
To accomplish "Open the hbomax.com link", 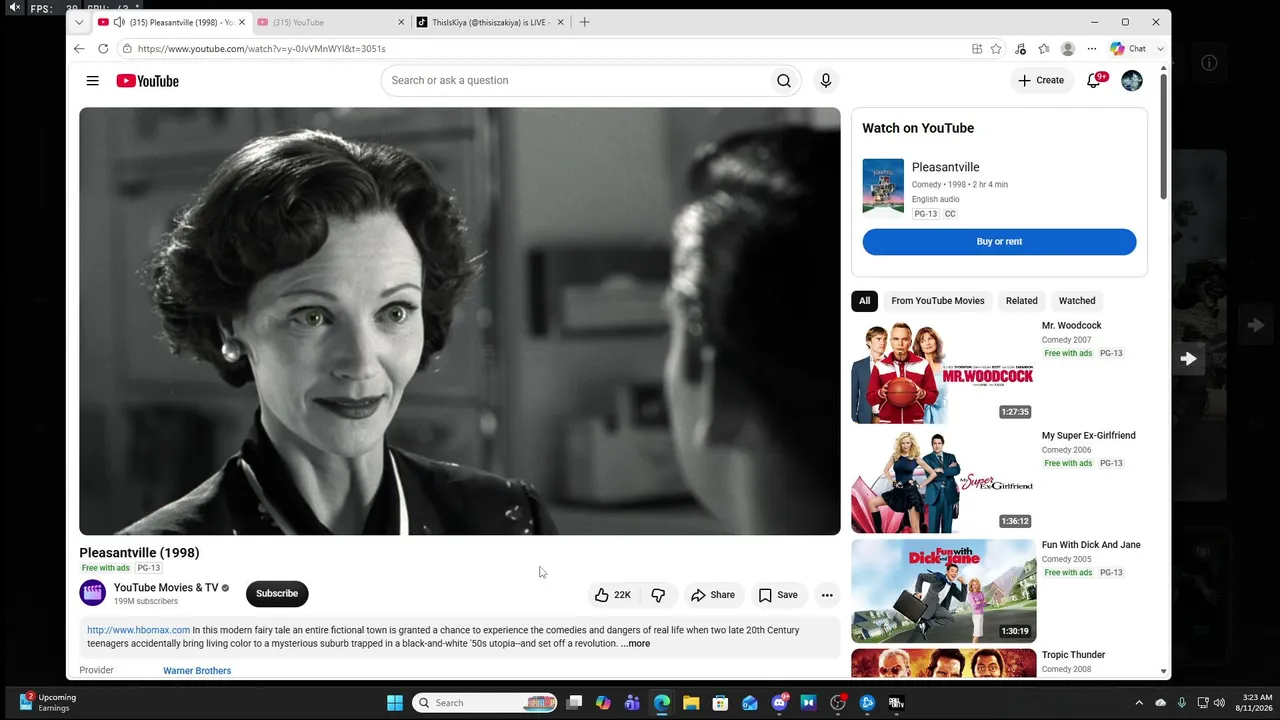I will 138,631.
